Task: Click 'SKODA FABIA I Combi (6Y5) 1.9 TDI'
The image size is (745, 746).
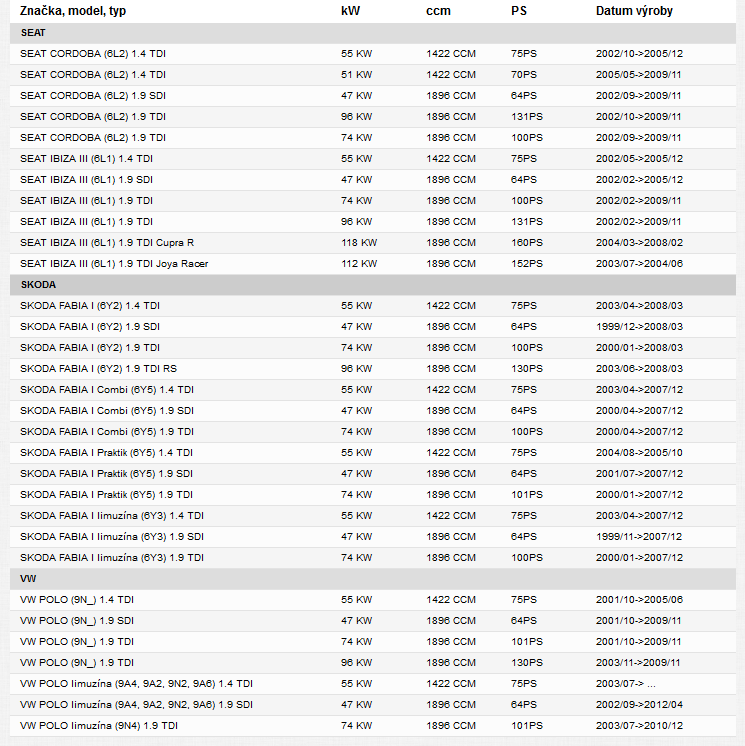Action: (107, 432)
